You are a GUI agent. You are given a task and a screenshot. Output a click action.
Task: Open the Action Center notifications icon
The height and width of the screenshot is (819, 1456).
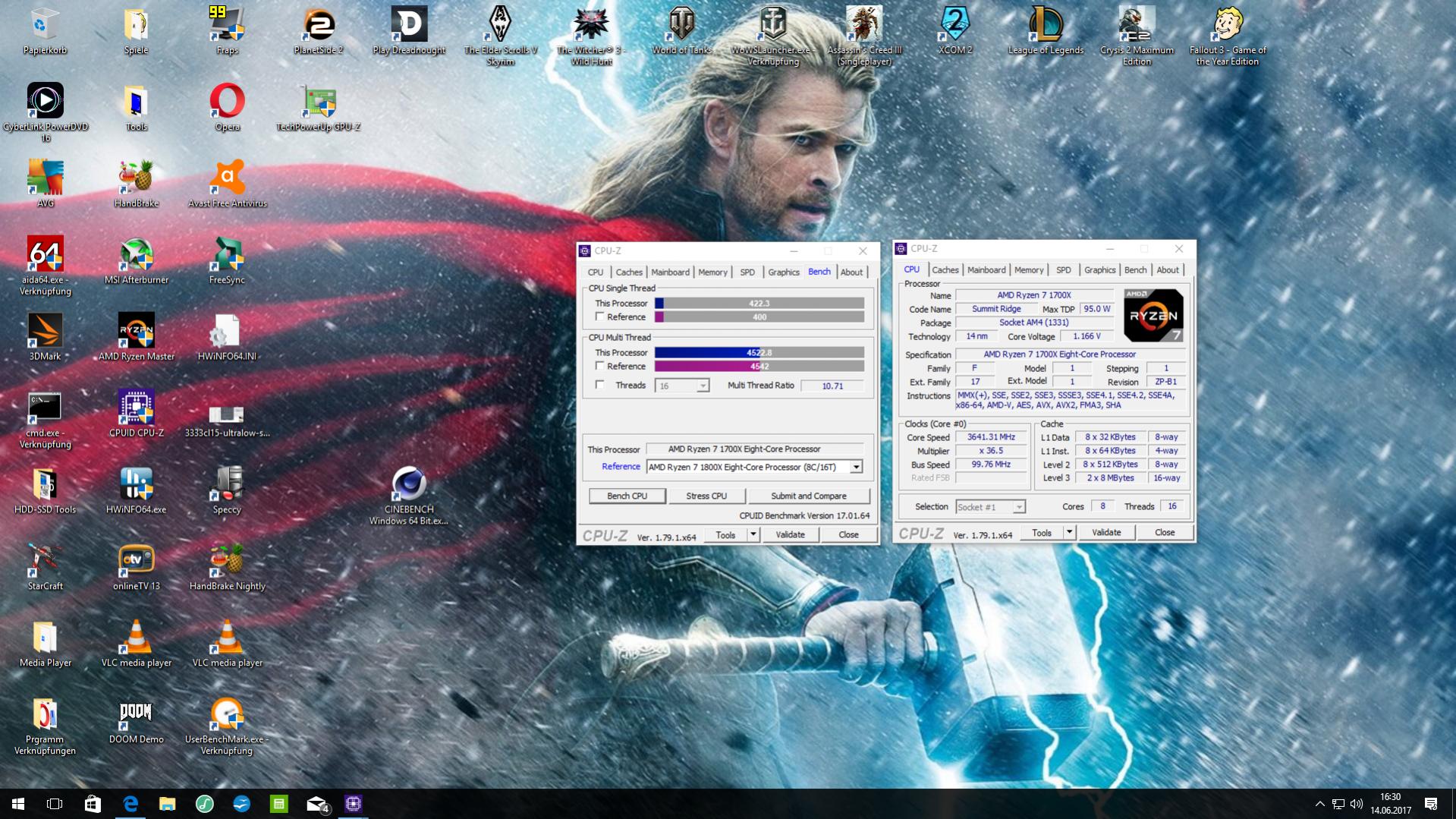pyautogui.click(x=1431, y=804)
